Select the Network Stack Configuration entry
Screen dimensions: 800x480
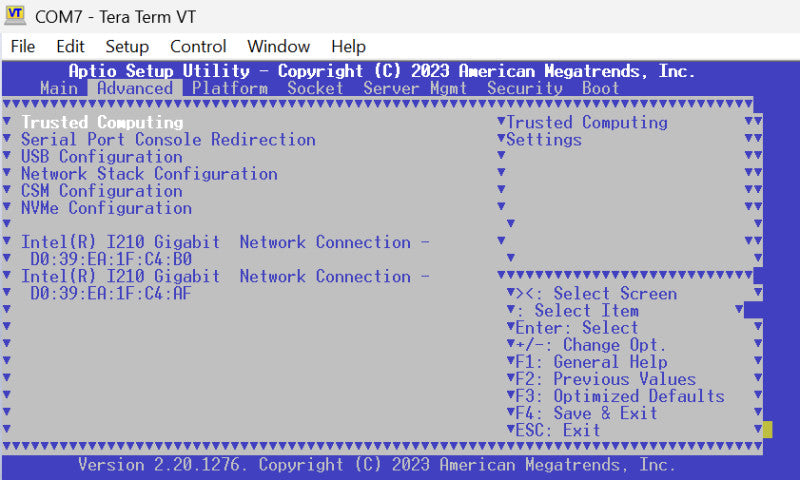pyautogui.click(x=149, y=174)
